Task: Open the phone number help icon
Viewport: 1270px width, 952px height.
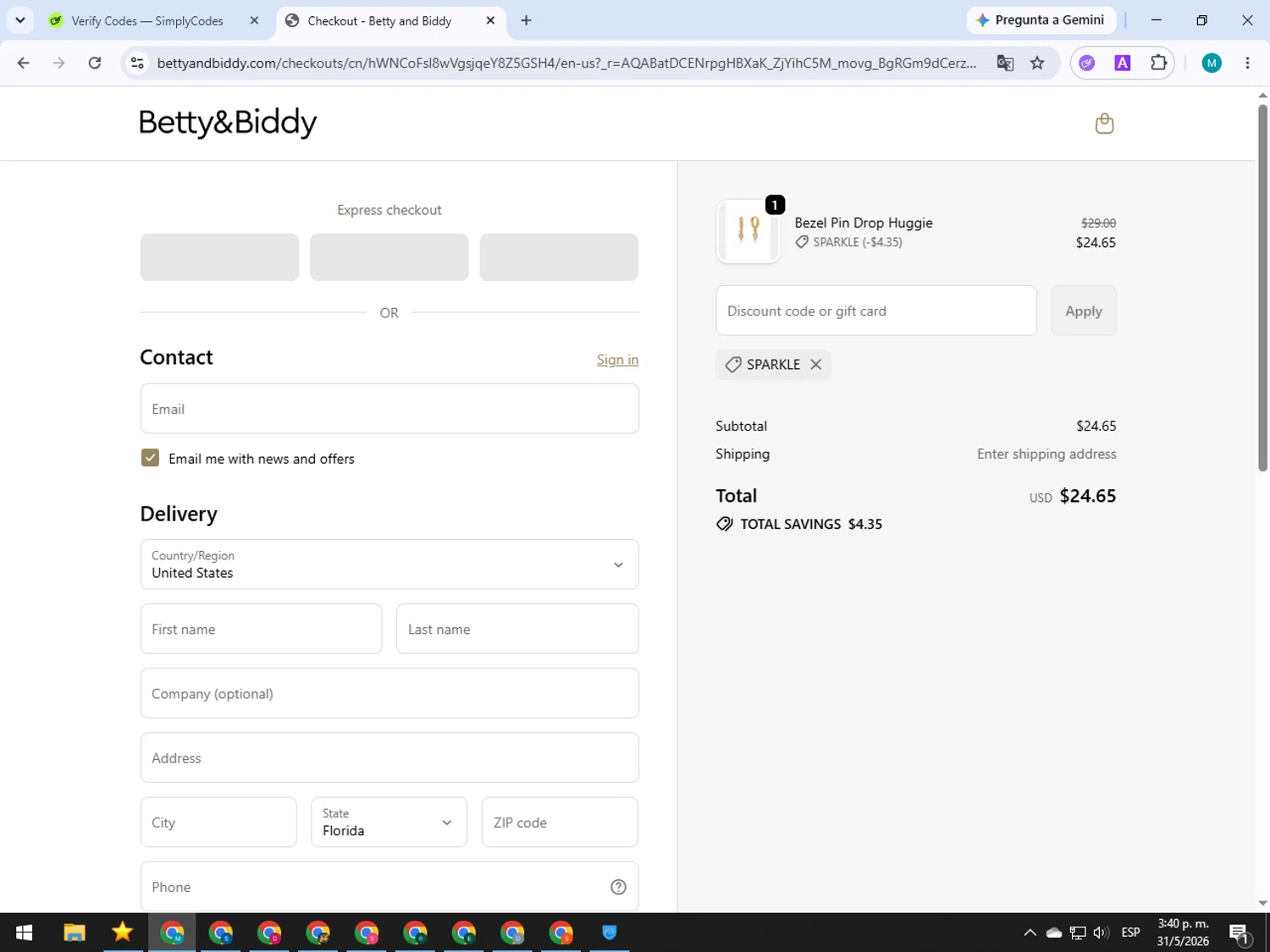Action: point(618,887)
